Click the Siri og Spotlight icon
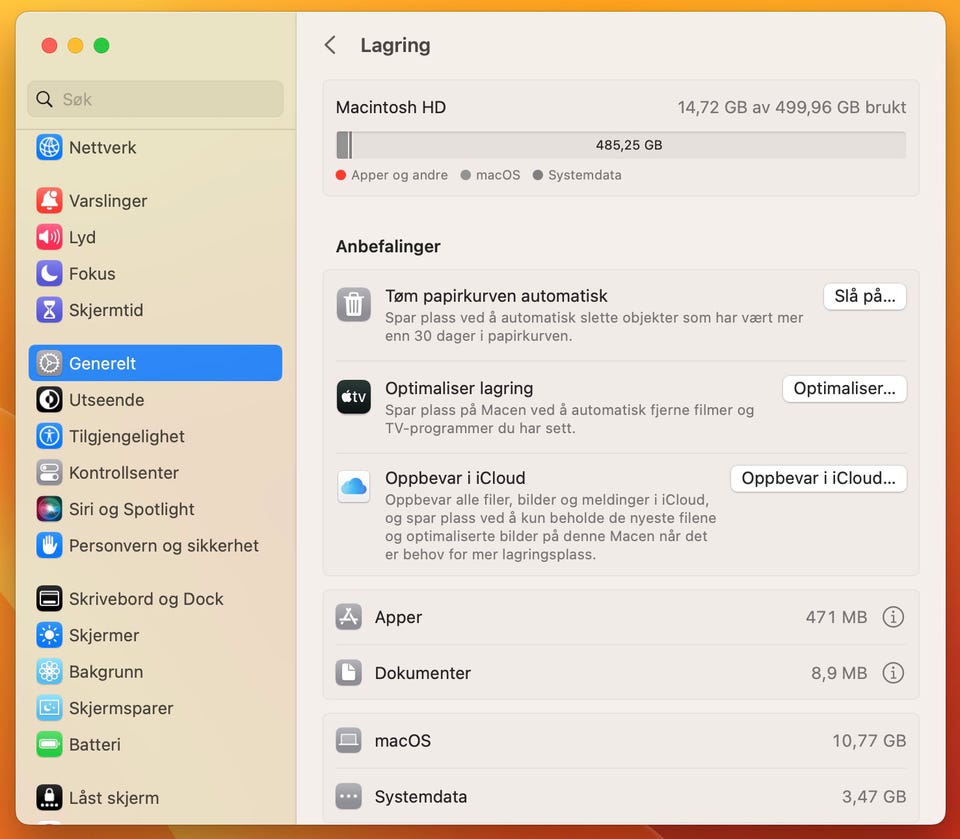Image resolution: width=960 pixels, height=839 pixels. (x=49, y=509)
